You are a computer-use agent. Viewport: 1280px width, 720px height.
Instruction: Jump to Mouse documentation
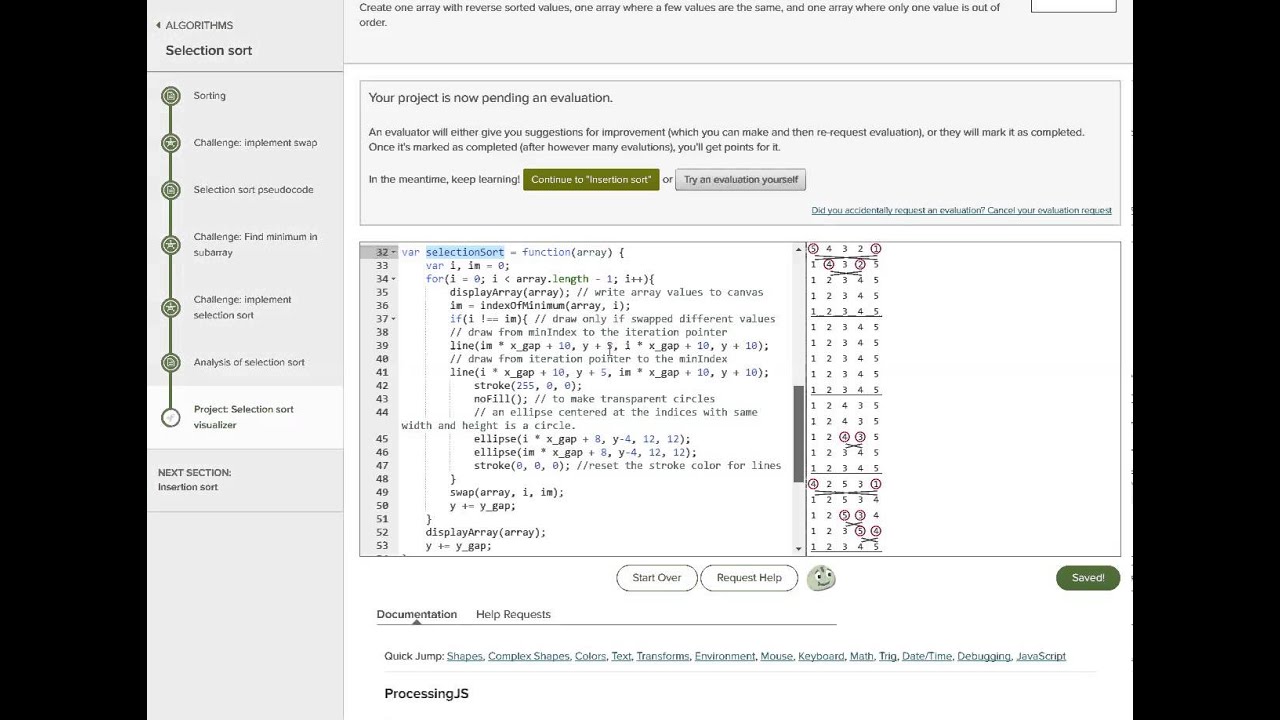coord(776,656)
